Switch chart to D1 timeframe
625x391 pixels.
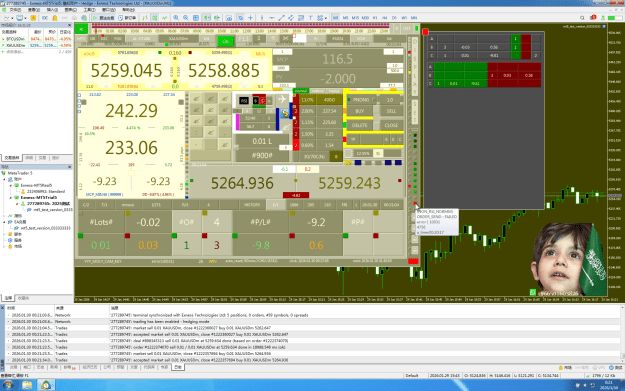click(394, 18)
